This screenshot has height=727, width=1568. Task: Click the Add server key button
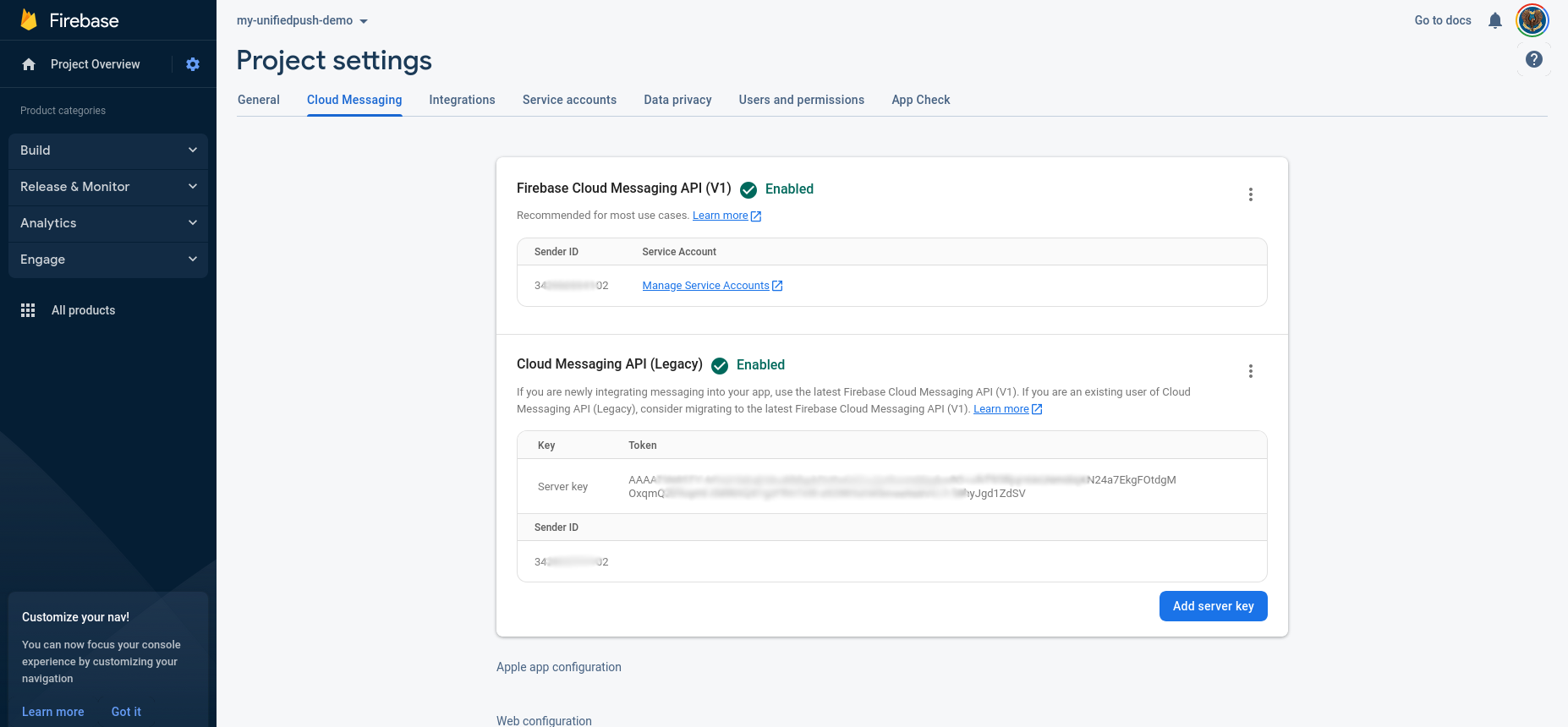[x=1213, y=606]
